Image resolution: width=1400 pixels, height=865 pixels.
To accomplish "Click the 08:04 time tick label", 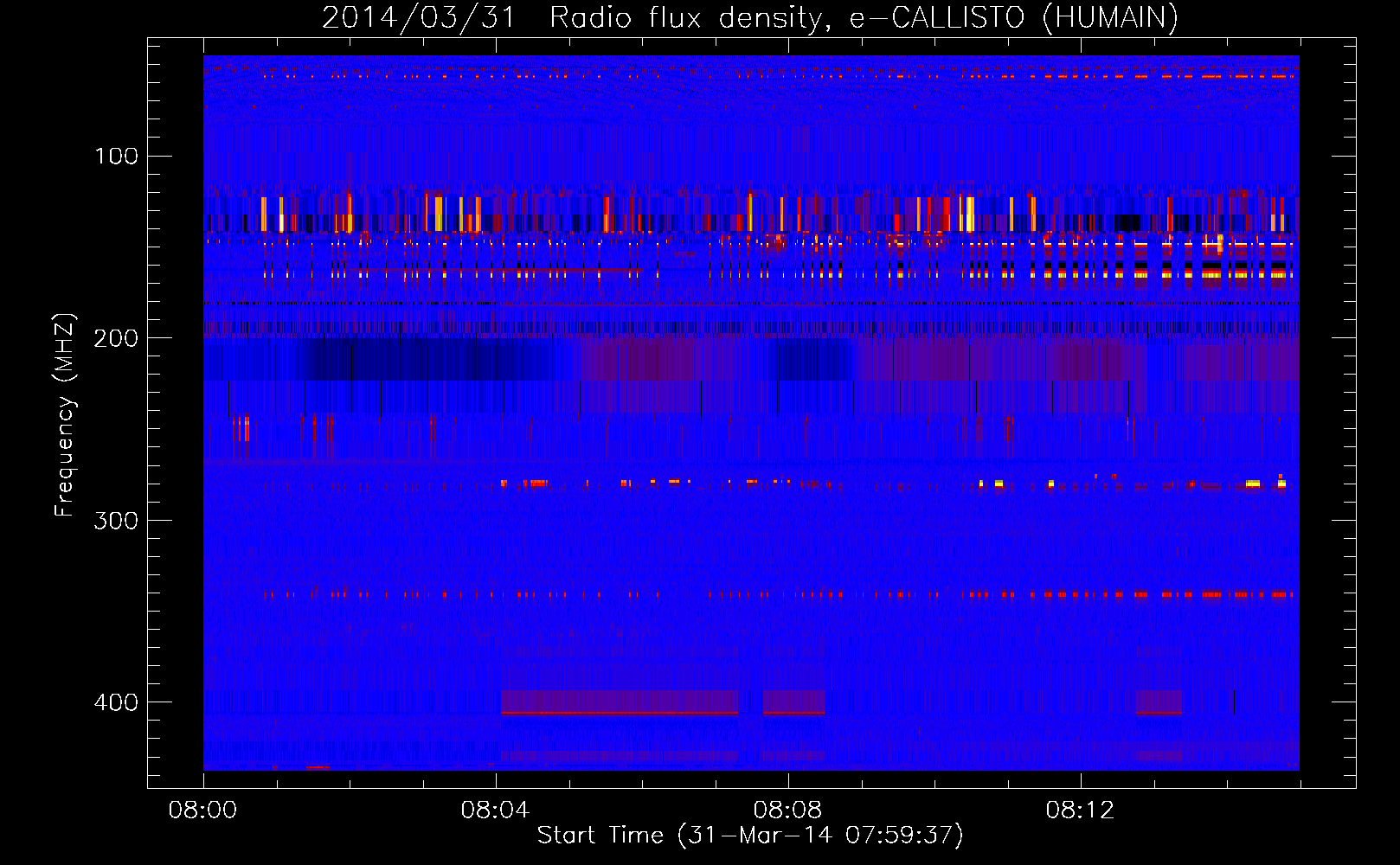I will coord(495,811).
